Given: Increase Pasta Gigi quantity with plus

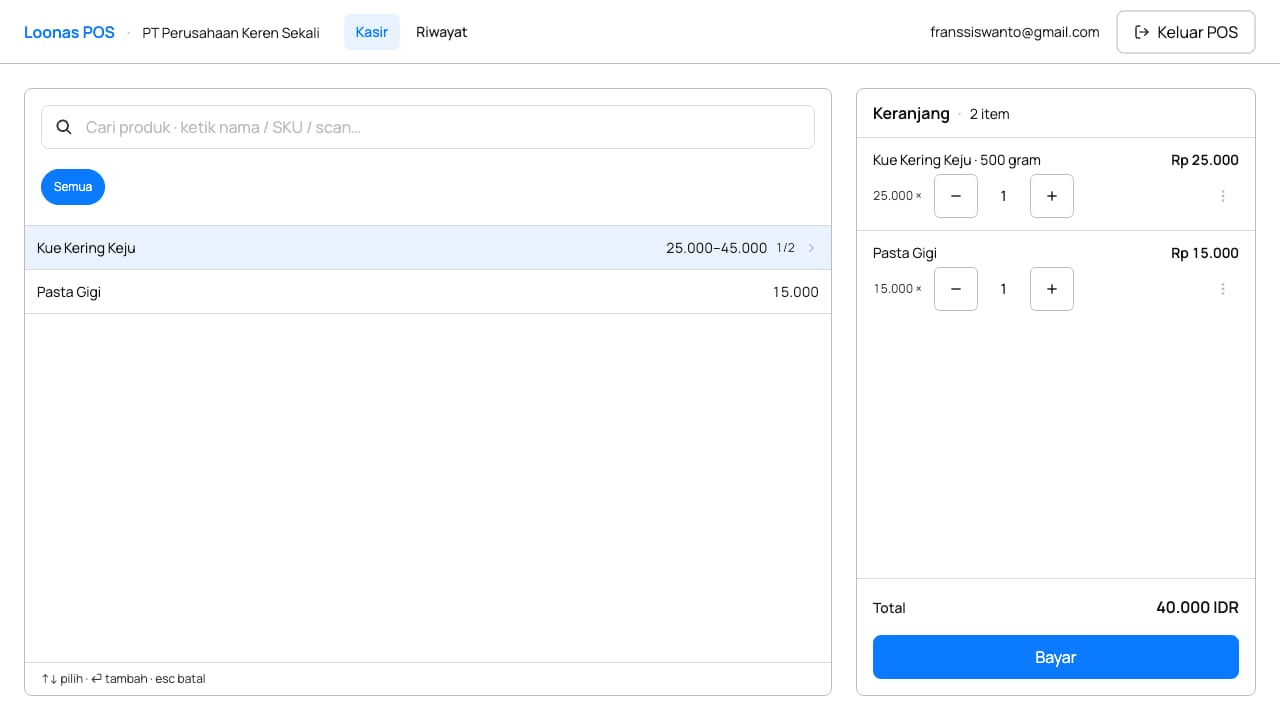Looking at the screenshot, I should 1052,289.
